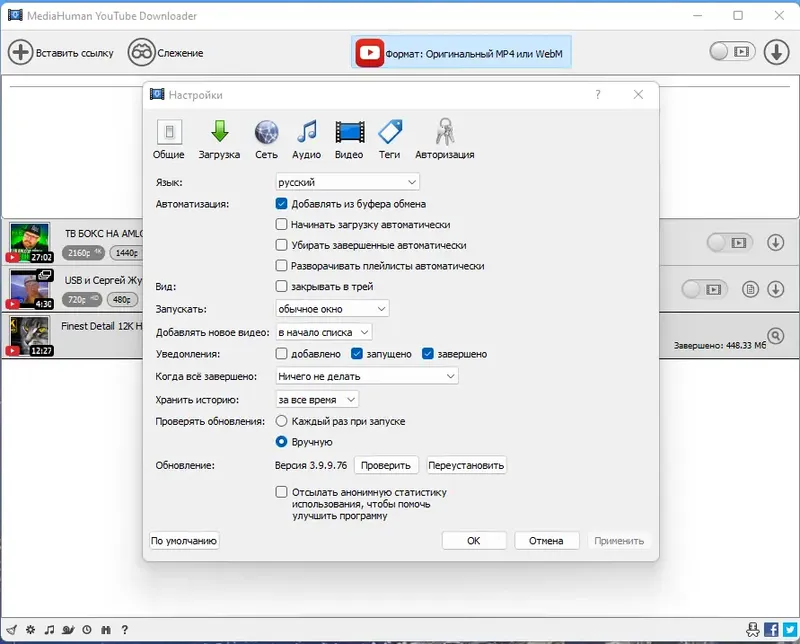Open the Авторизация keys tab
Screen dimensions: 800x644
[x=445, y=139]
